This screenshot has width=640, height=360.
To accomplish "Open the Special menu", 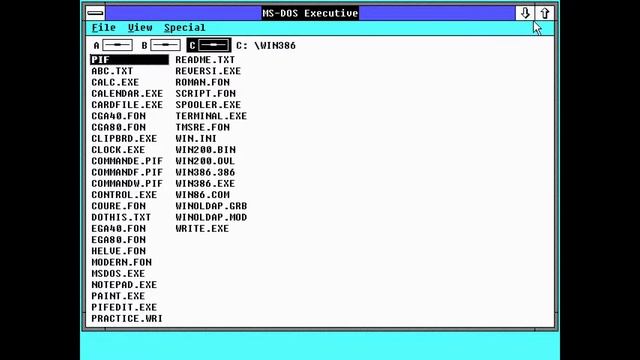I will (184, 27).
